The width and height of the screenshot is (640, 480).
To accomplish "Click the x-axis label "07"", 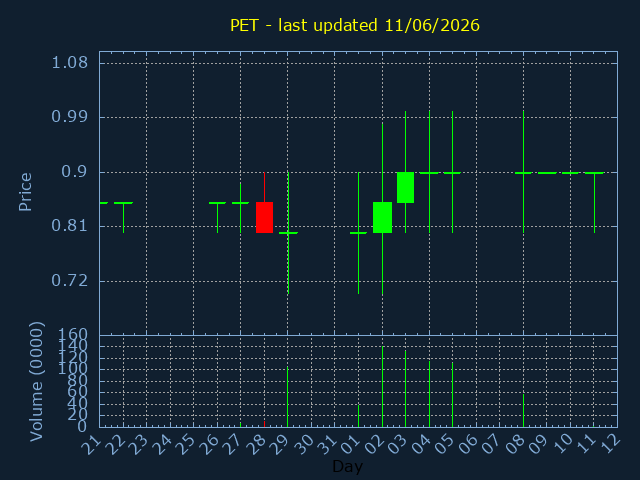I will point(492,445).
